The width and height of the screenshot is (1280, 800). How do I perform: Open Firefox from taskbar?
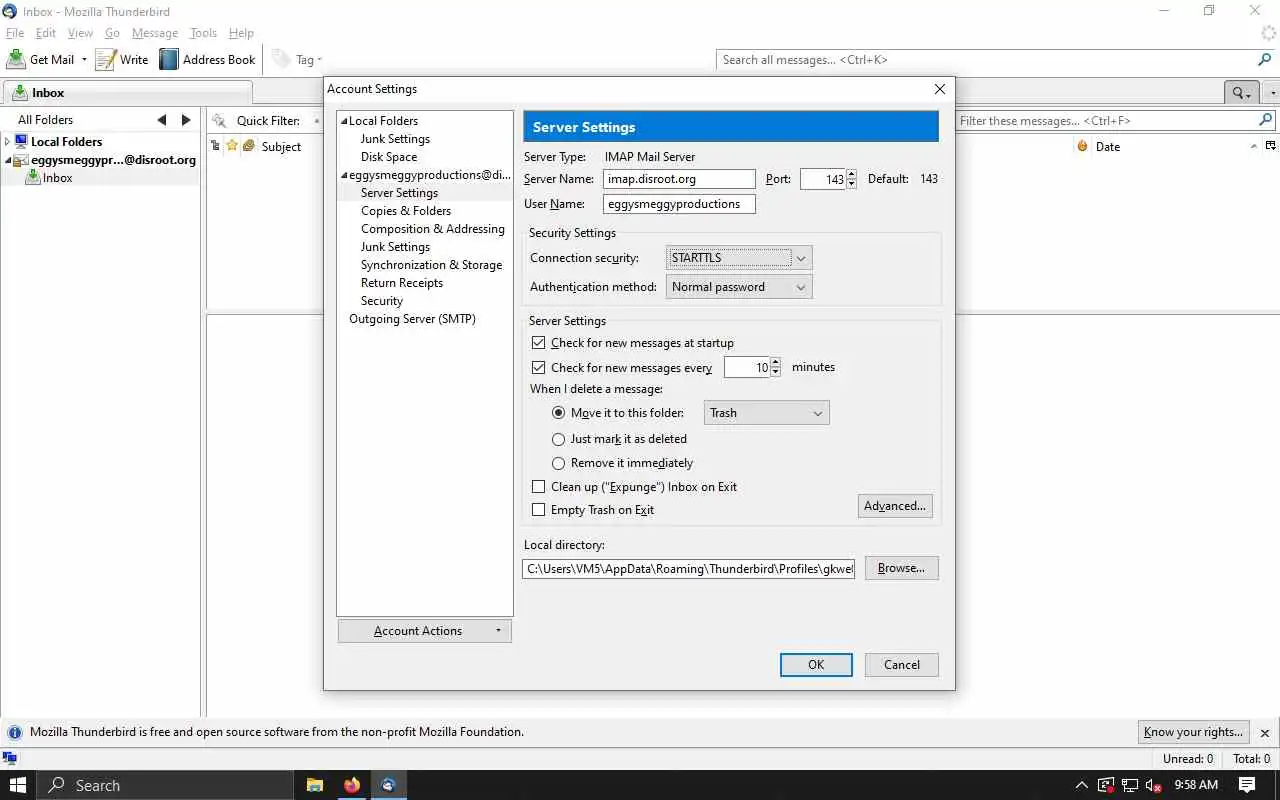[351, 785]
